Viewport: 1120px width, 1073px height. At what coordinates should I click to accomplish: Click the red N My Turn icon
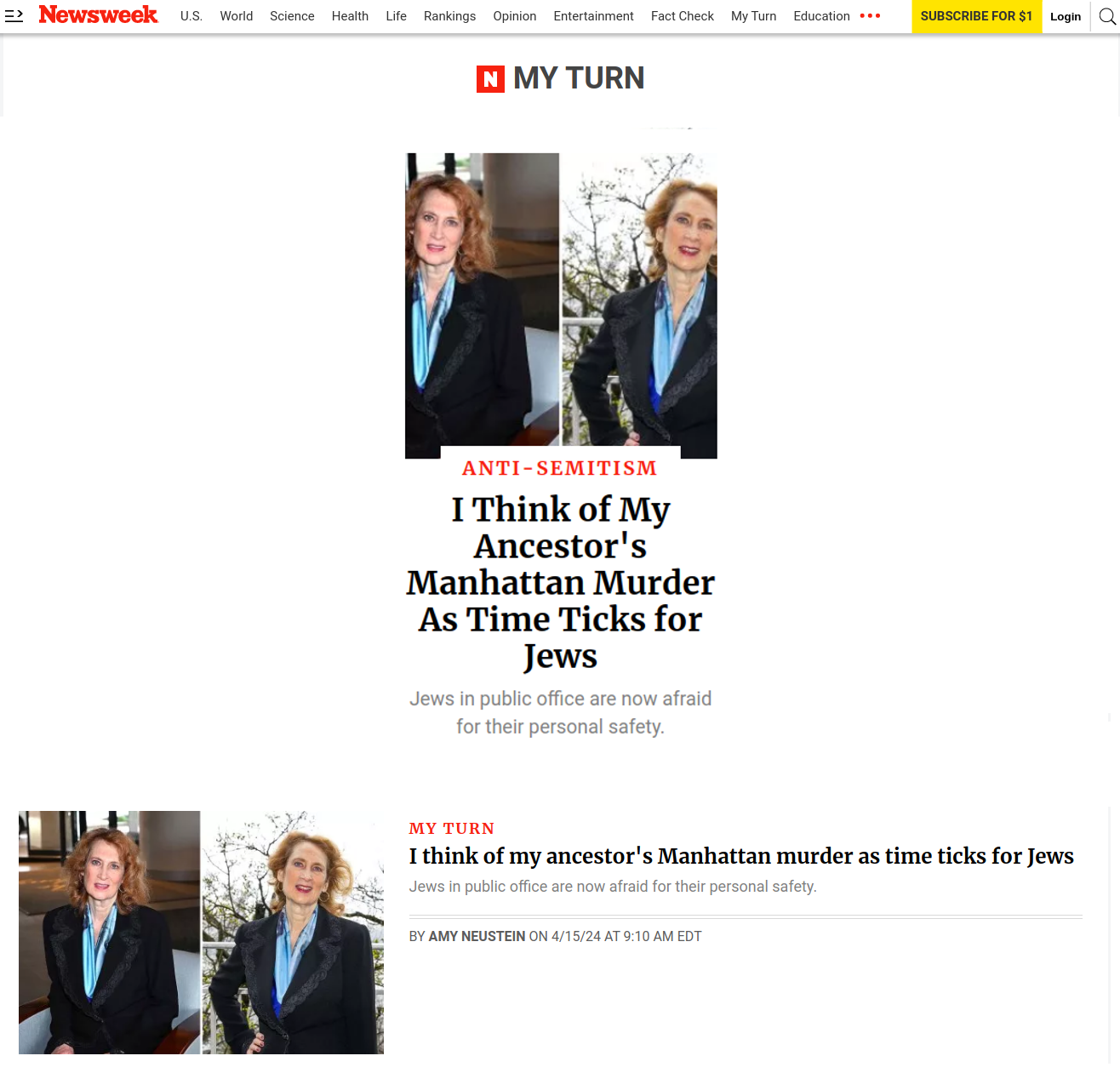coord(490,79)
